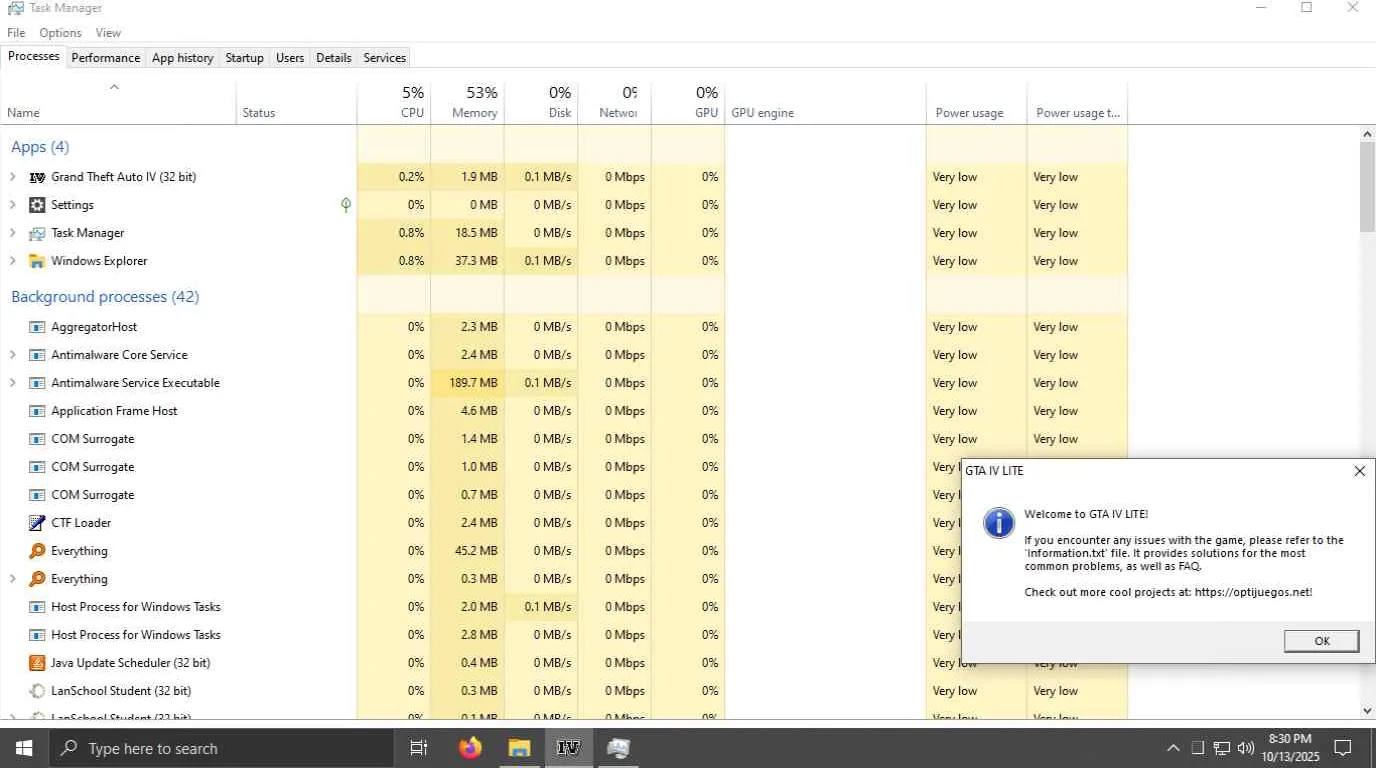Expand the Task Manager process group
1376x768 pixels.
point(12,233)
